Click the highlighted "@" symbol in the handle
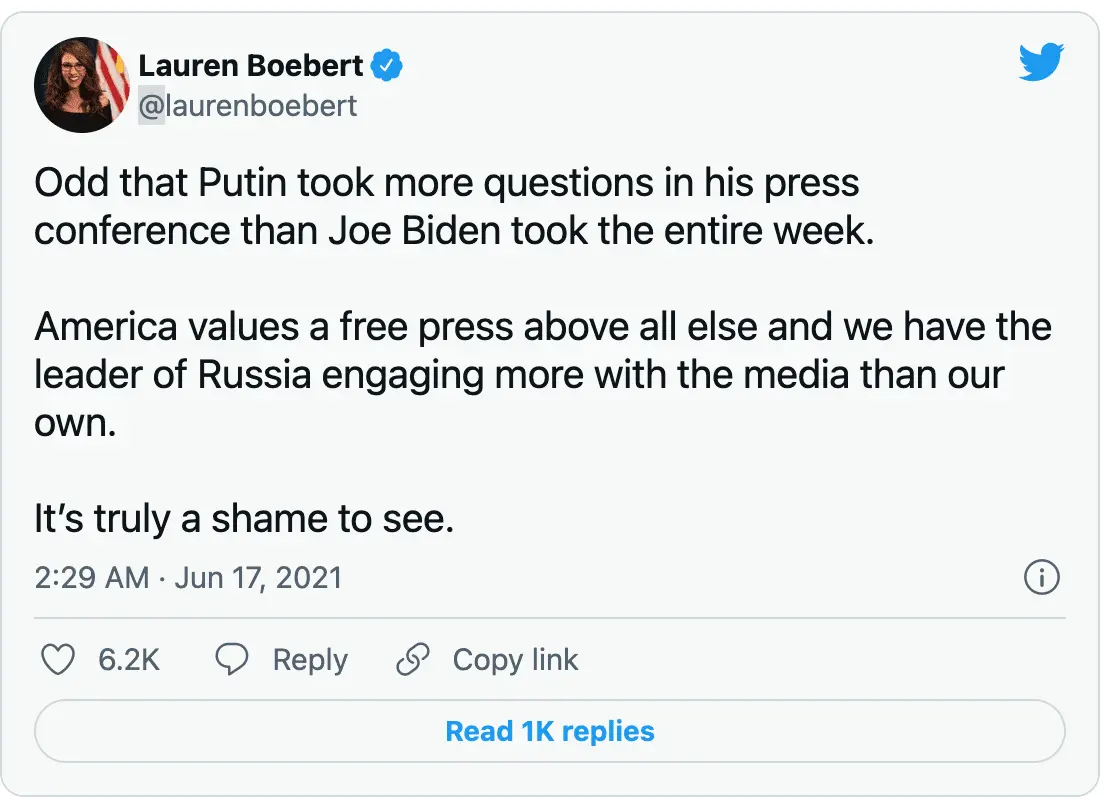1104x798 pixels. pos(150,106)
